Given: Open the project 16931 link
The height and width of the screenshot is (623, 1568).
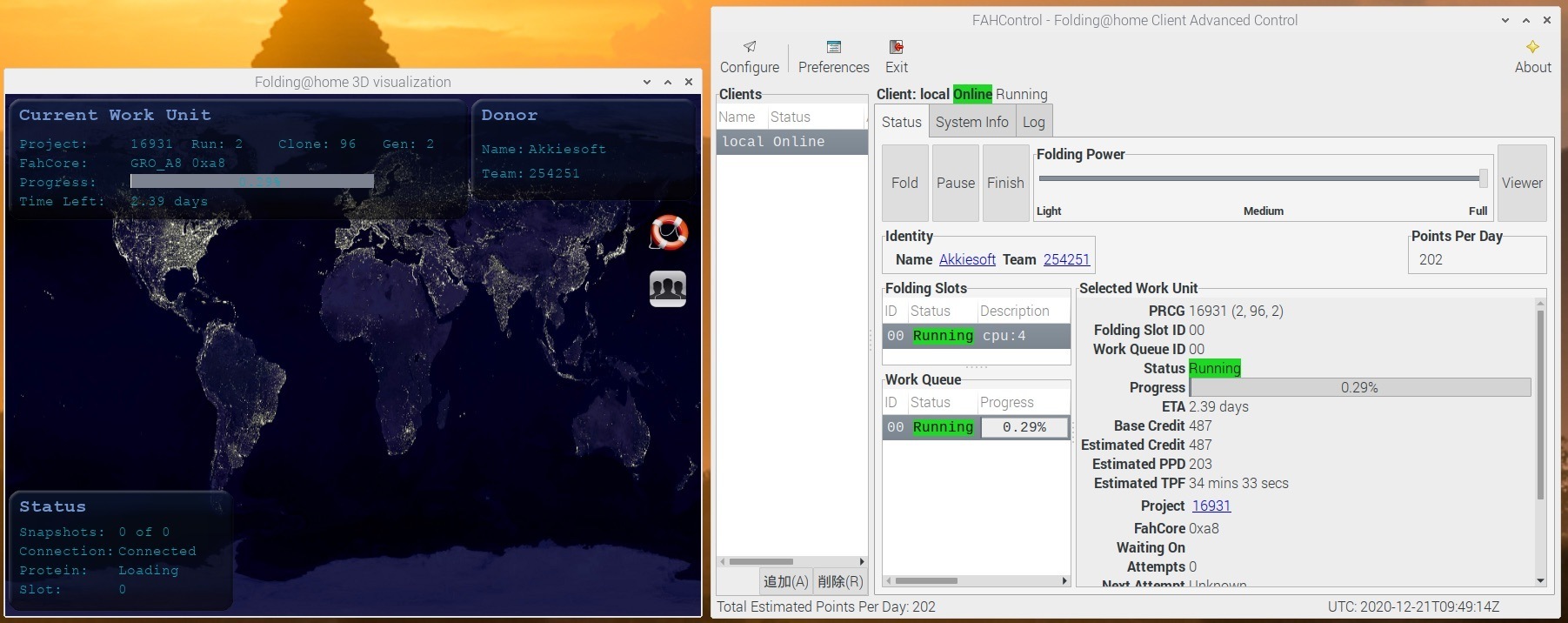Looking at the screenshot, I should [x=1211, y=506].
